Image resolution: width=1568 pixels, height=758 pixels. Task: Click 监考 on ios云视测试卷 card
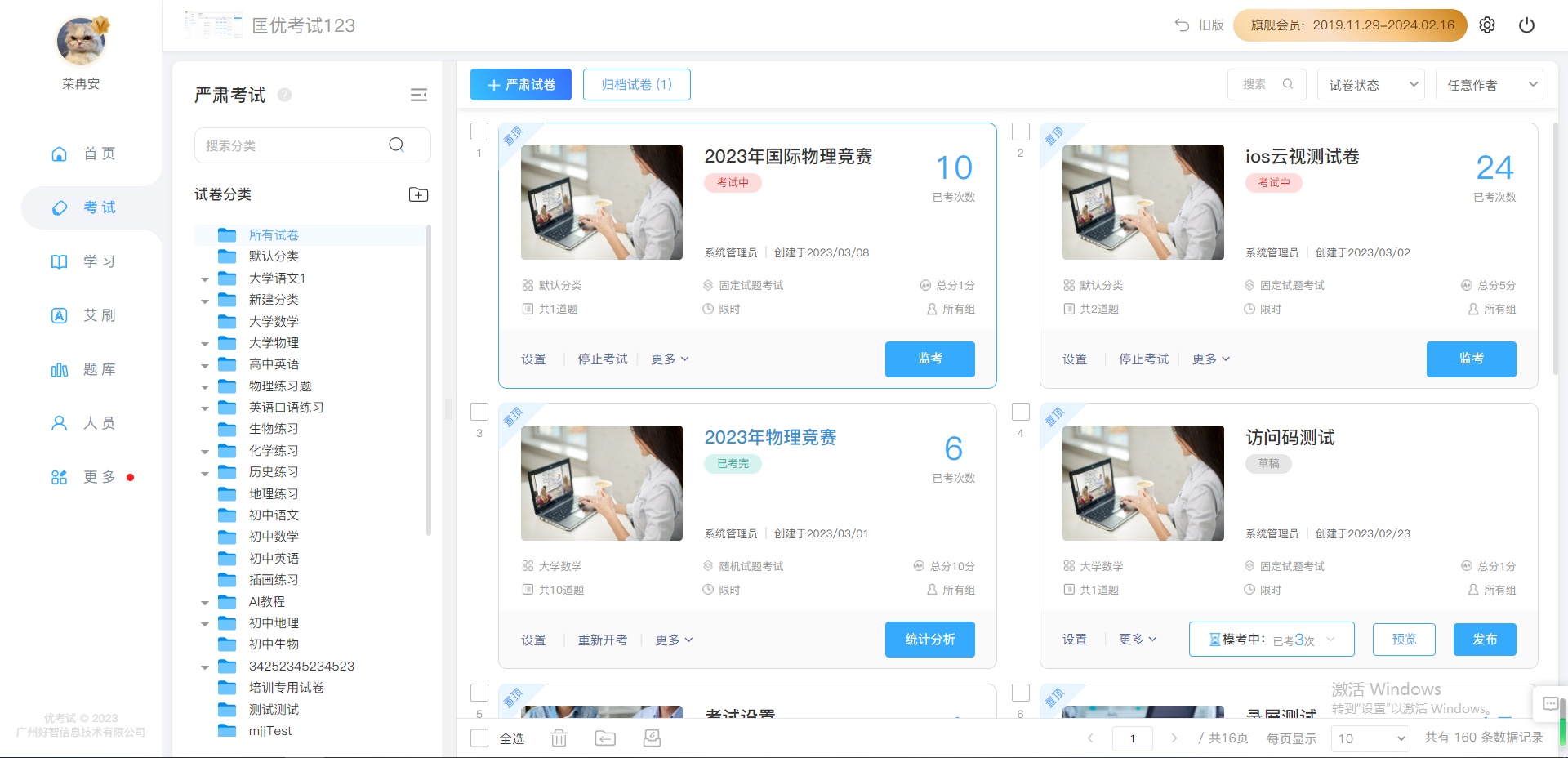tap(1472, 359)
